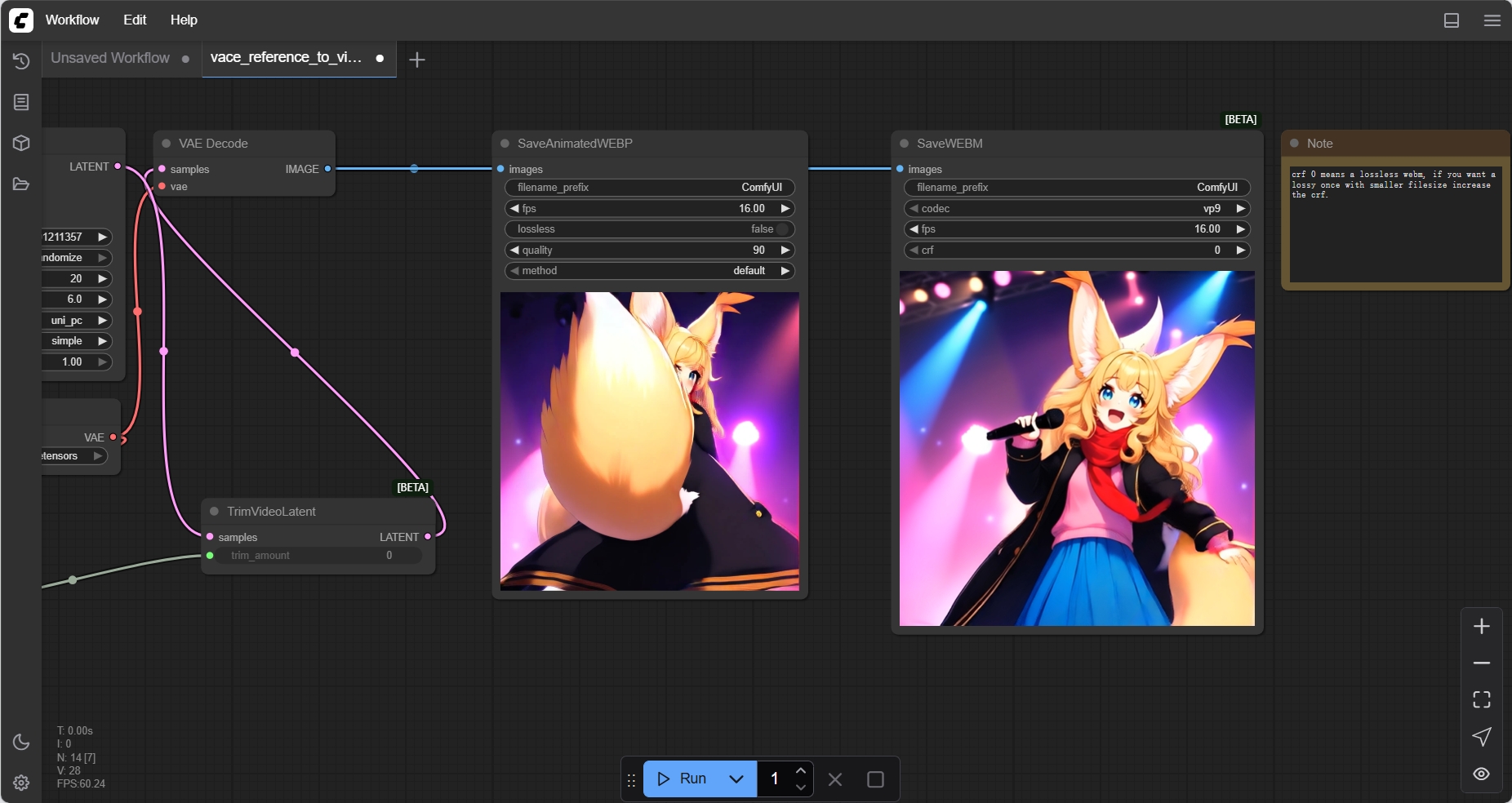This screenshot has height=803, width=1512.
Task: Toggle the lossless switch in SaveAnimatedWEBP
Action: pyautogui.click(x=781, y=229)
